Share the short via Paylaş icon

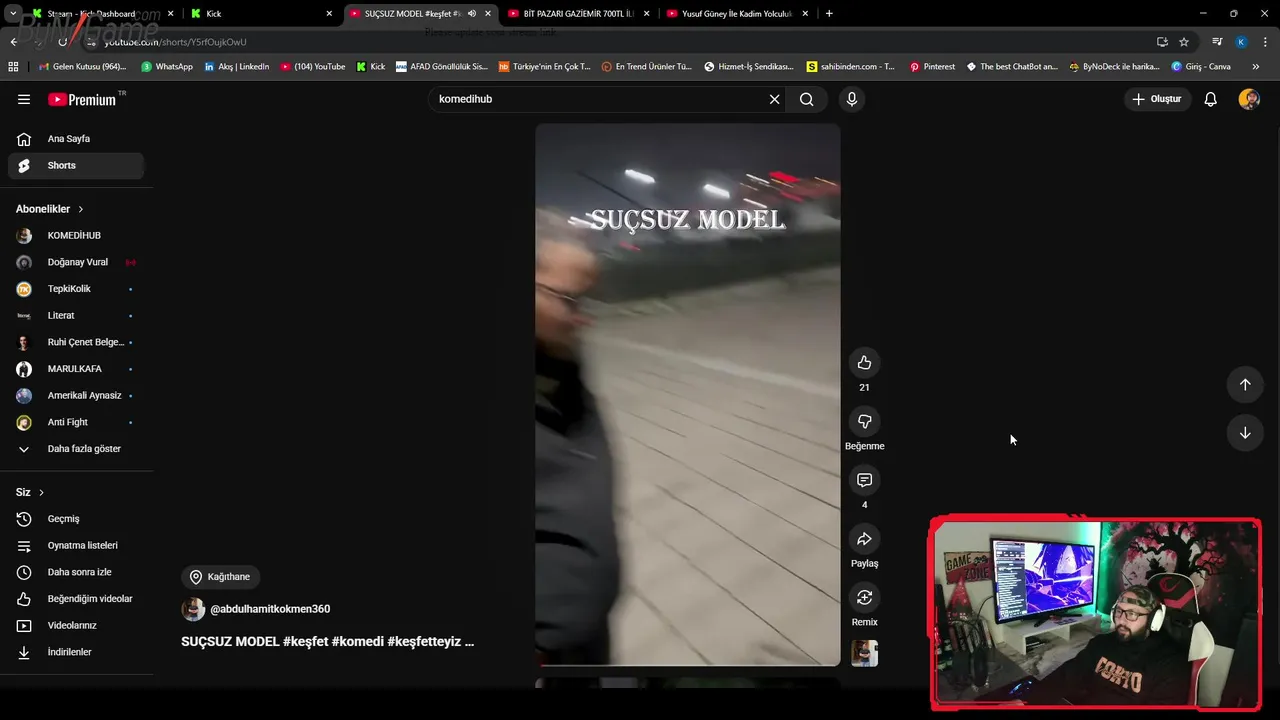coord(865,539)
